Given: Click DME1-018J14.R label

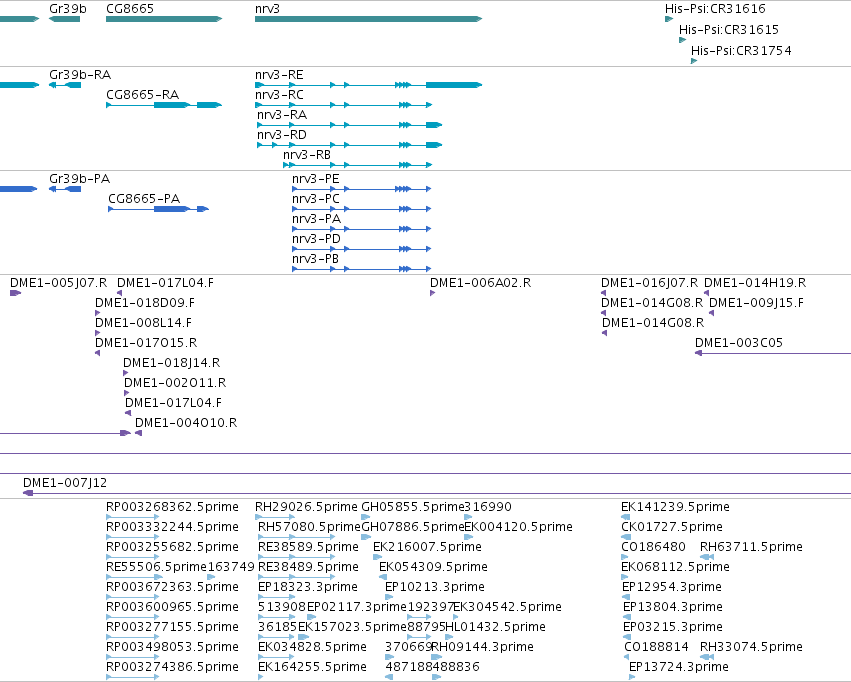Looking at the screenshot, I should coord(172,363).
